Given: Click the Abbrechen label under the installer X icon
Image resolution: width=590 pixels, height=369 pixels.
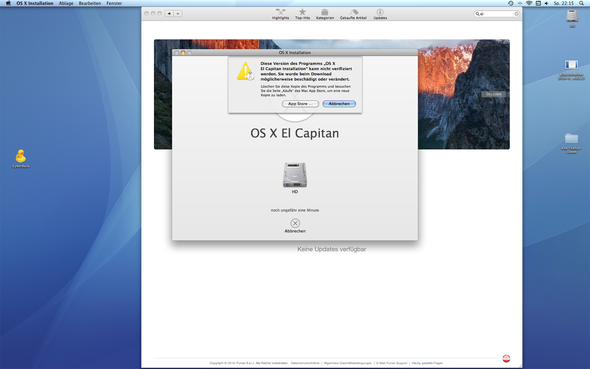Looking at the screenshot, I should [295, 231].
